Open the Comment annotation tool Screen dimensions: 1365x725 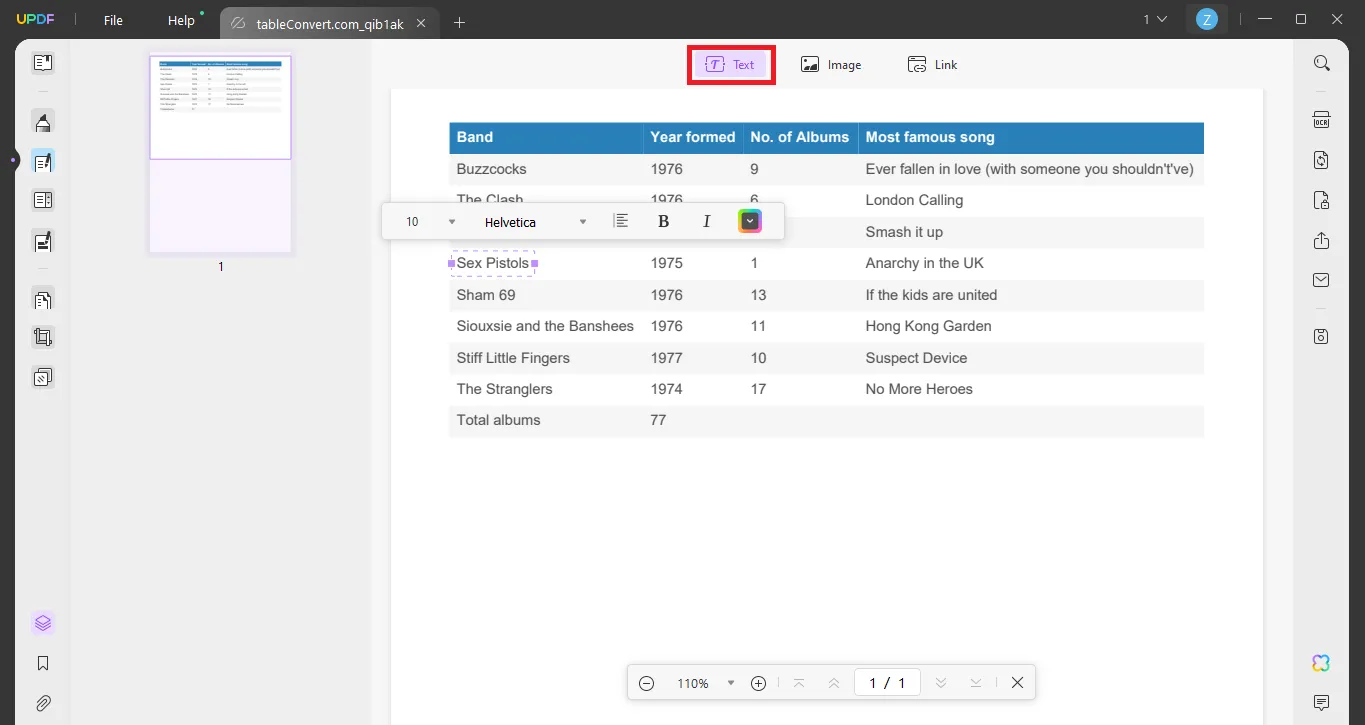[x=42, y=121]
